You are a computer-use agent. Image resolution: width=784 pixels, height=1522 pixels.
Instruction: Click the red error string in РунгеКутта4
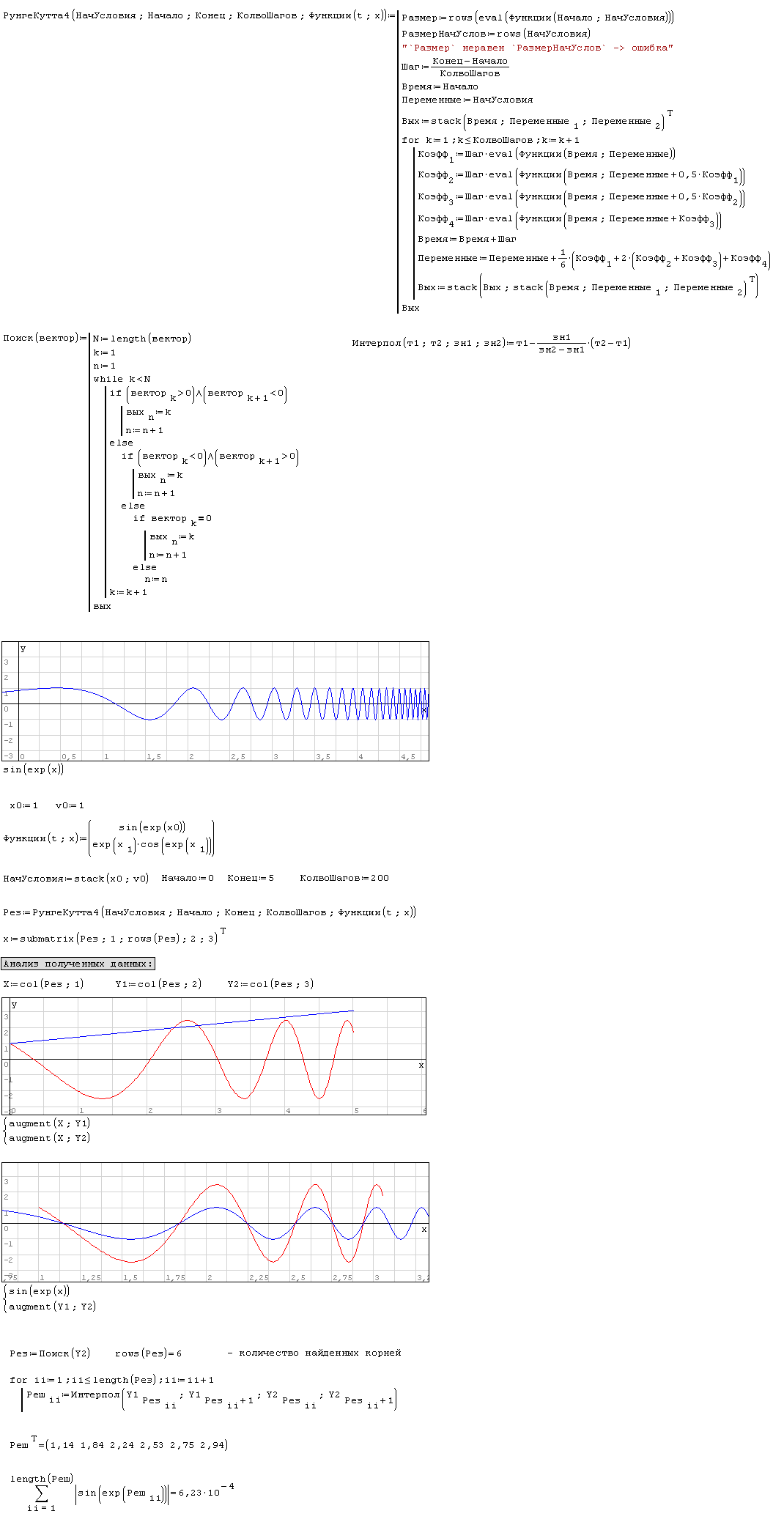click(537, 48)
